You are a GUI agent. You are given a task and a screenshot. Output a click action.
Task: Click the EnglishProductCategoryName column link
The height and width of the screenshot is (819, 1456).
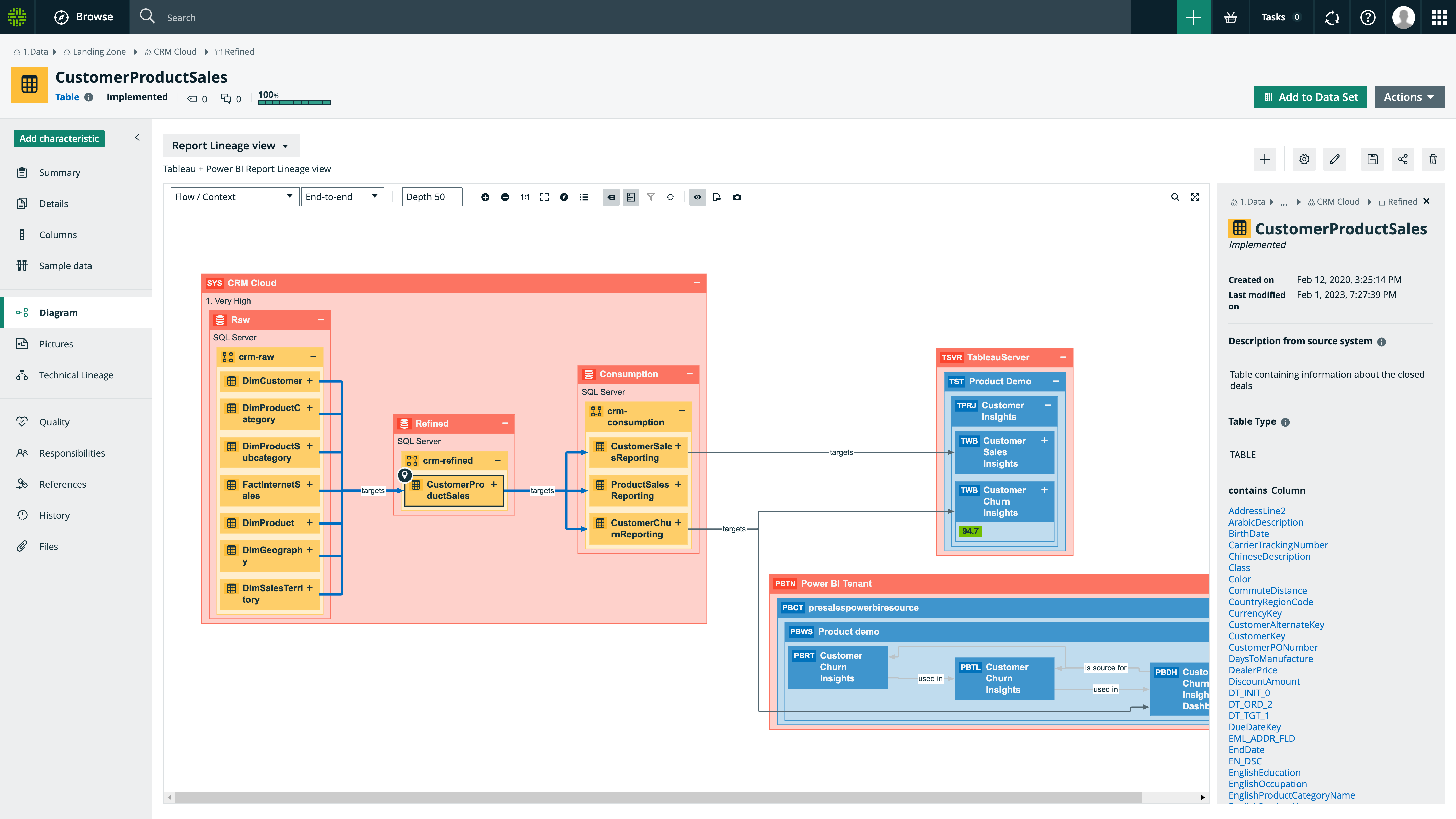[x=1291, y=795]
